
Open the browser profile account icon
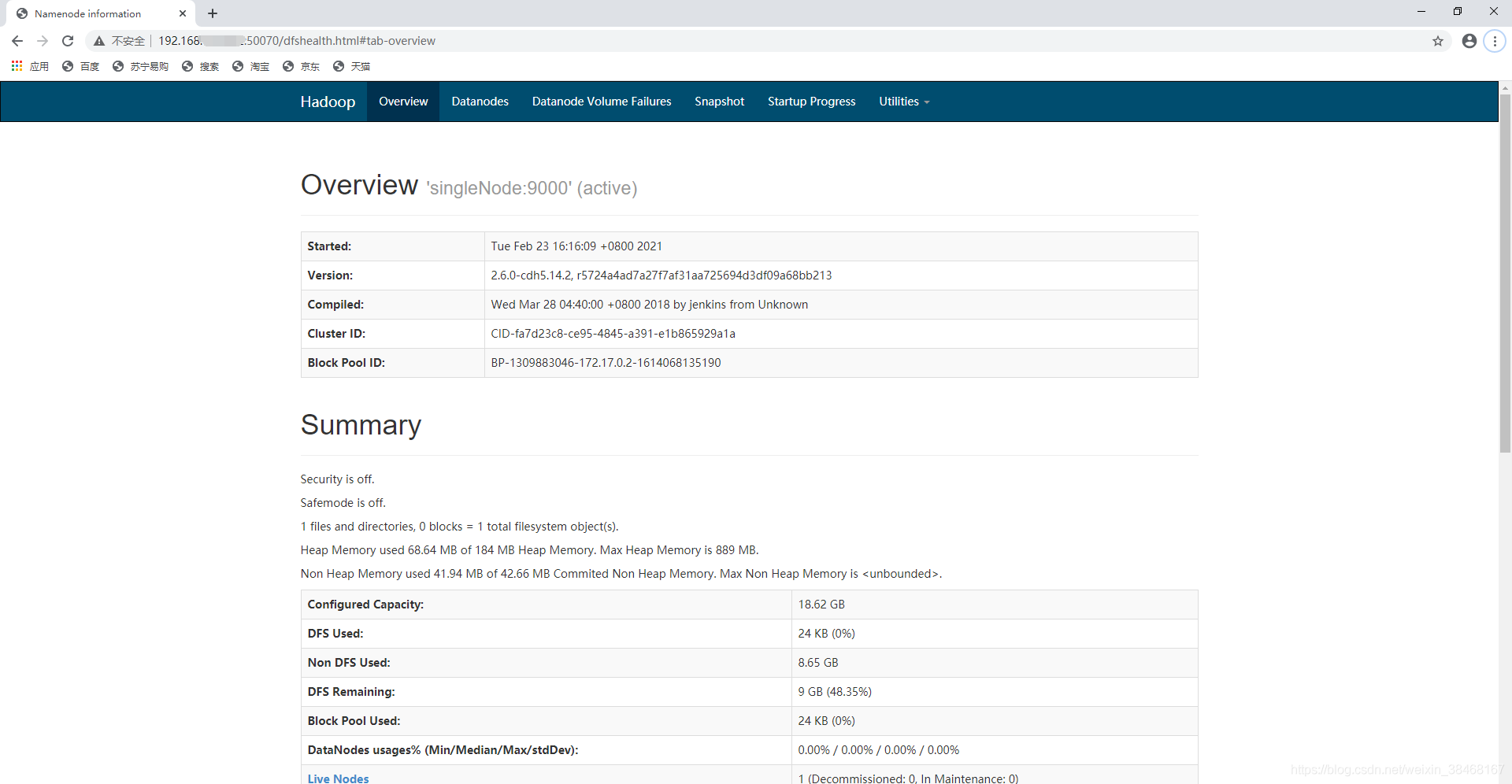click(1469, 41)
